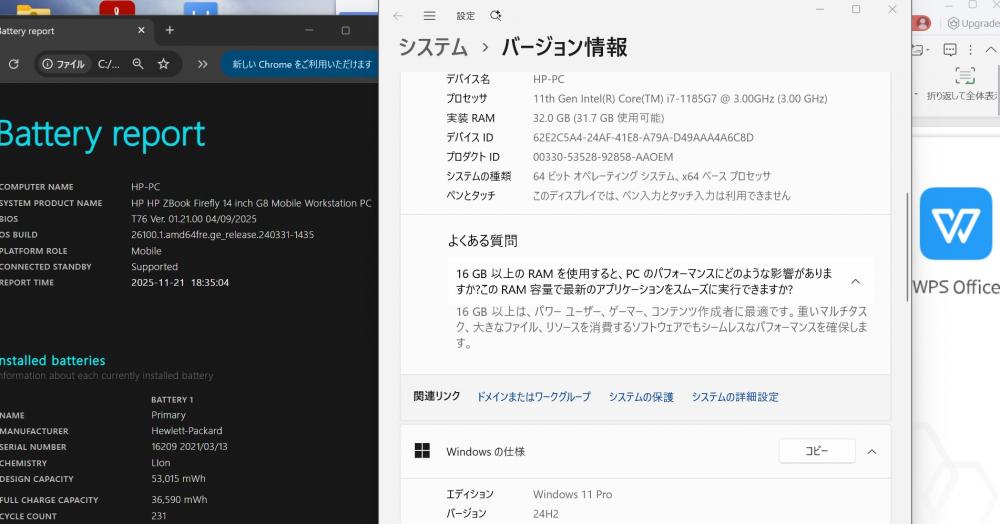The image size is (1000, 524).
Task: Click the Battery report page title
Action: pos(102,135)
